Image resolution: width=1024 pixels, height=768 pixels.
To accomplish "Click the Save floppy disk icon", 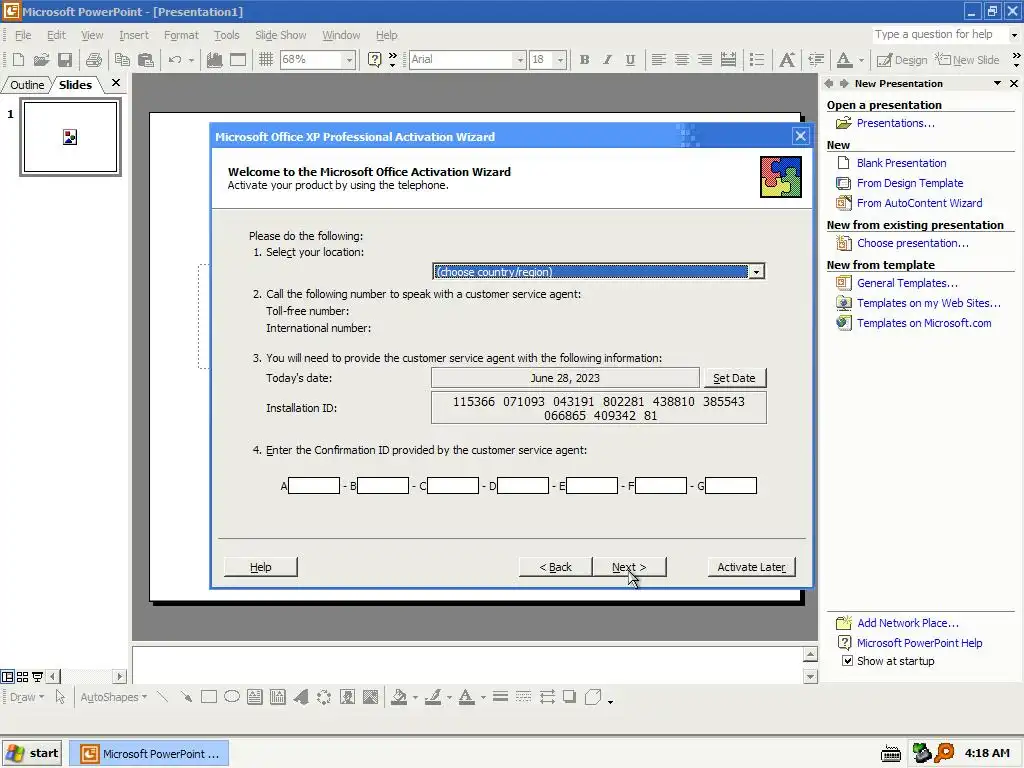I will click(65, 59).
